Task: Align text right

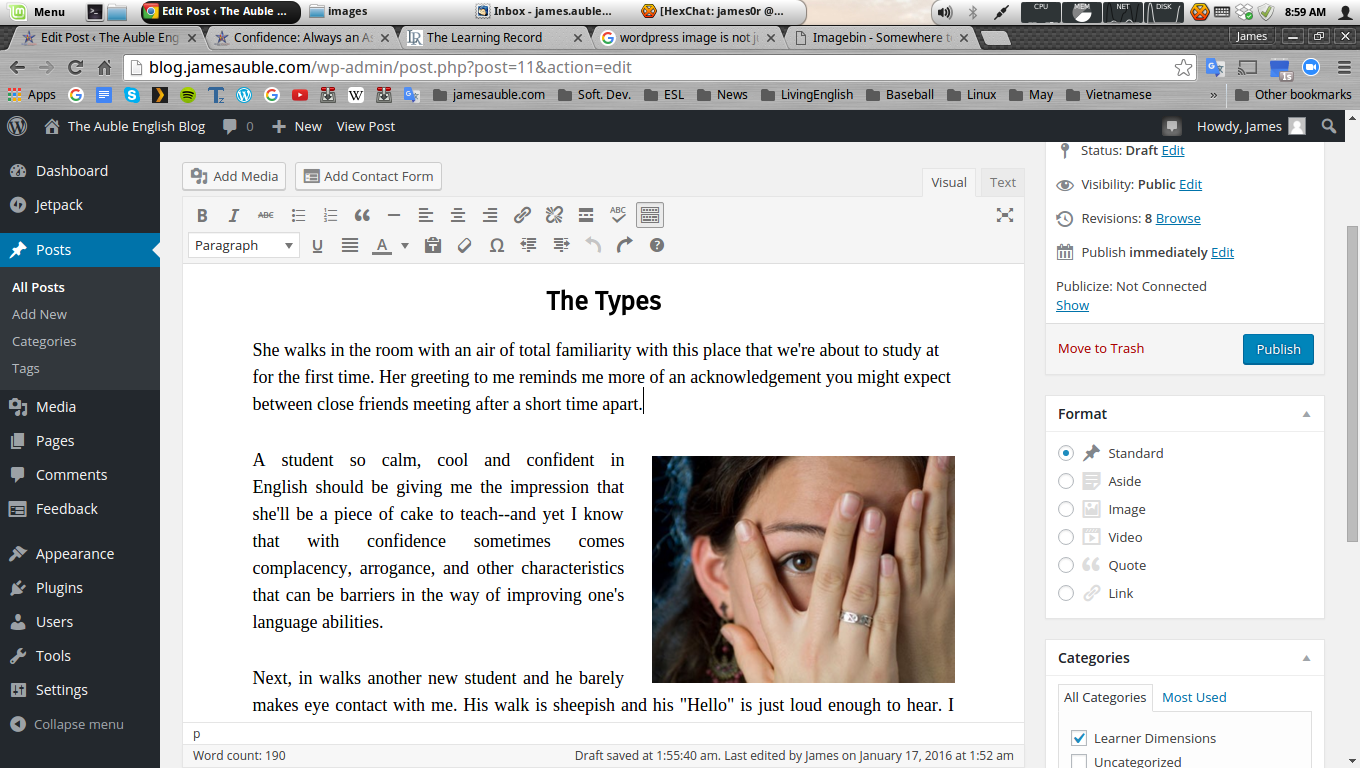Action: point(490,215)
